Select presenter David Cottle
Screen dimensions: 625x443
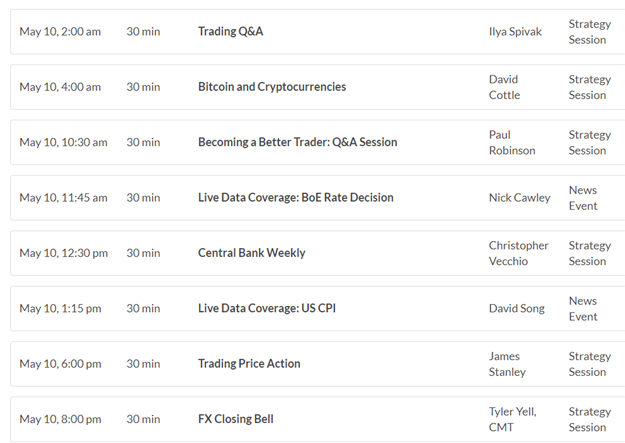pos(504,87)
